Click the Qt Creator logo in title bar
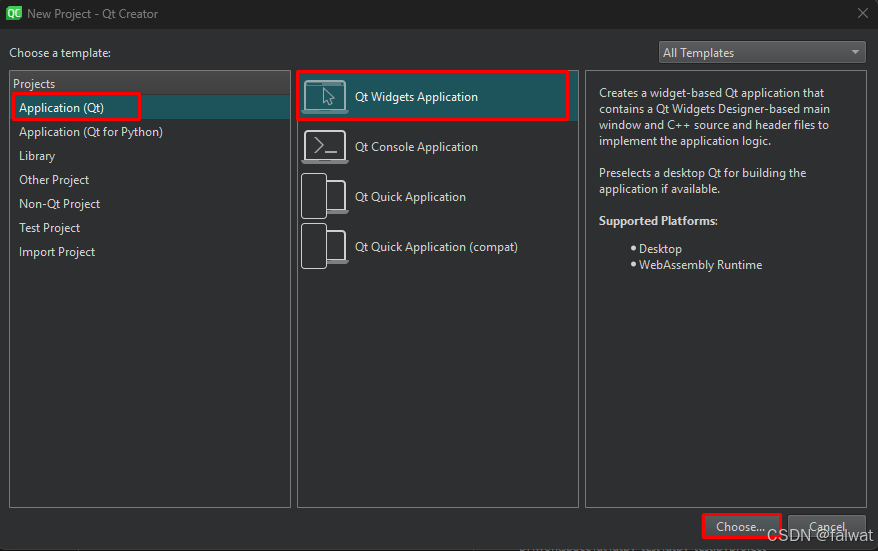 [14, 13]
